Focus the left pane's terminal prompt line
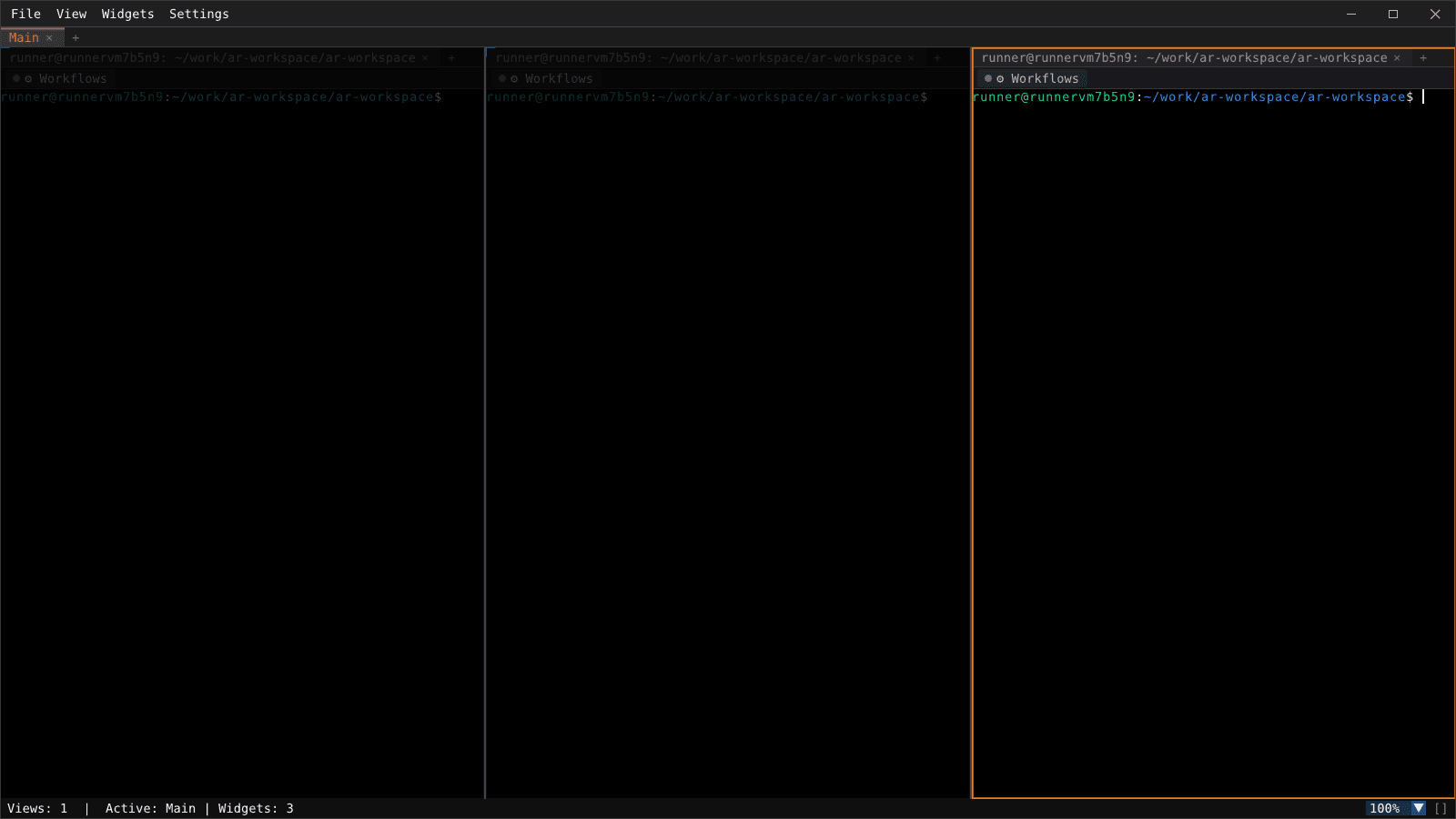1456x819 pixels. click(x=221, y=96)
